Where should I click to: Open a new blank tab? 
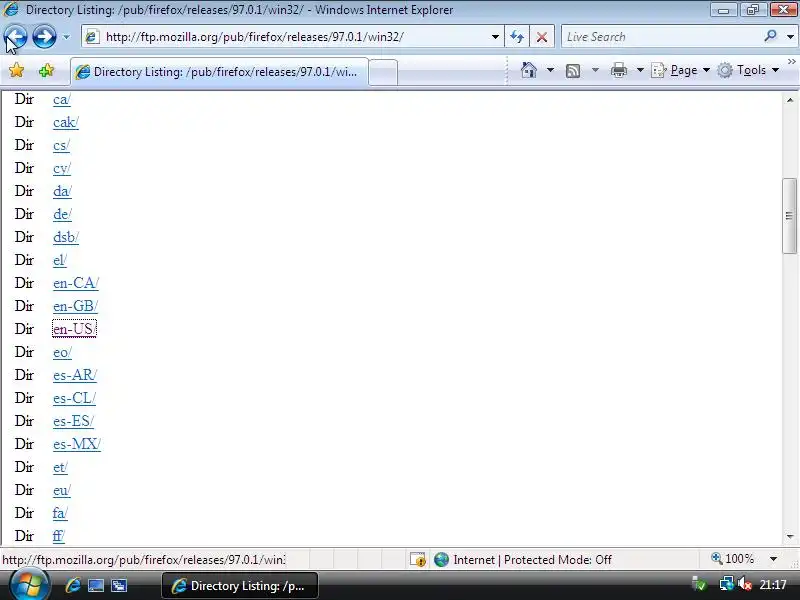383,72
